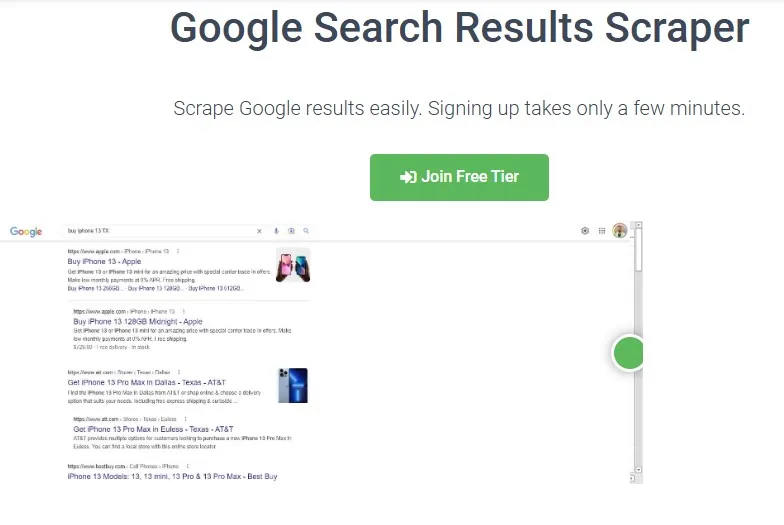Screen dimensions: 784x525
Task: Open "Buy iPhone 13 128GB Midnight - Apple" link
Action: (138, 322)
